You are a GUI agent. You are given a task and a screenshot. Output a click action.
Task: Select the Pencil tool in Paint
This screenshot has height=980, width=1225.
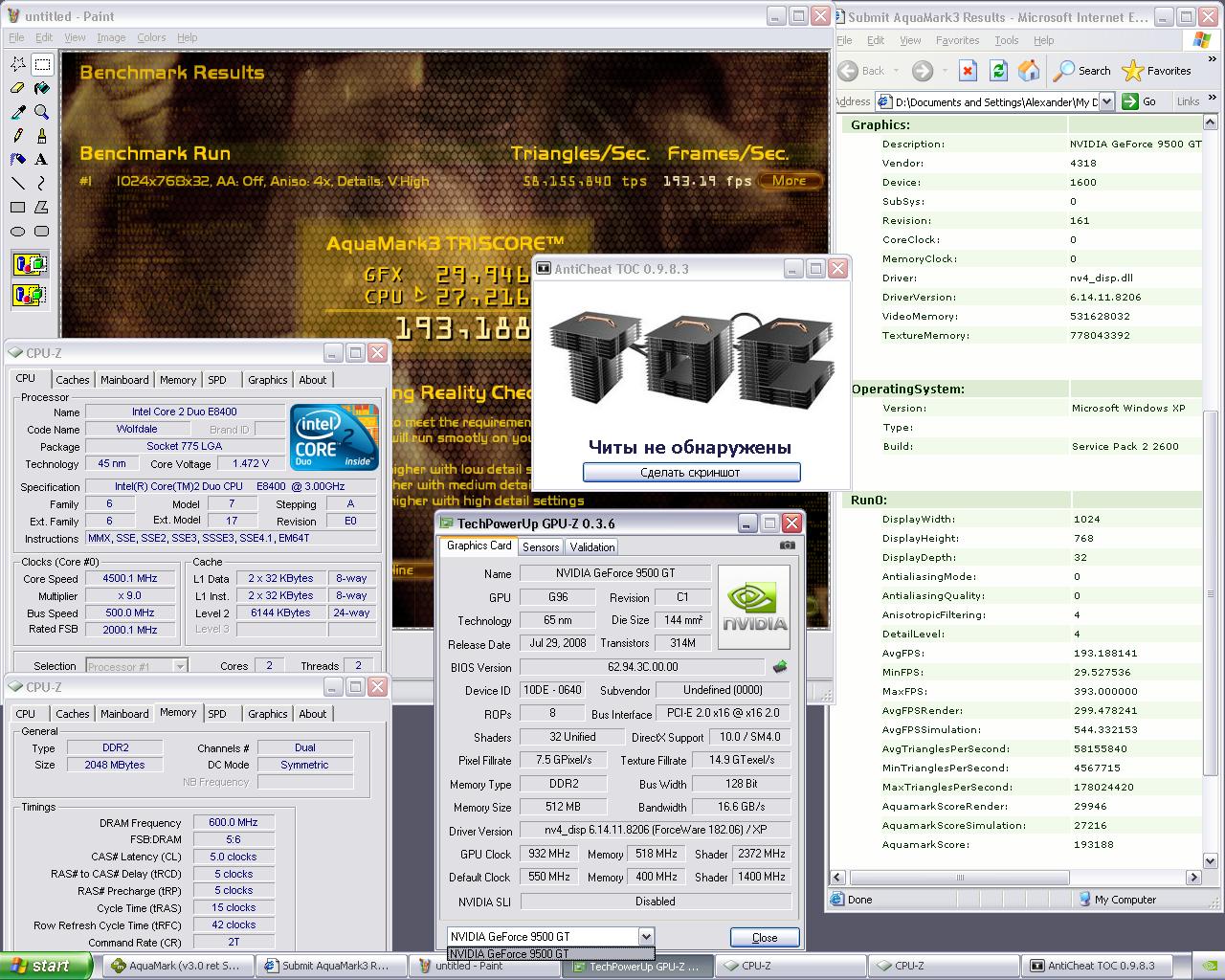tap(18, 136)
